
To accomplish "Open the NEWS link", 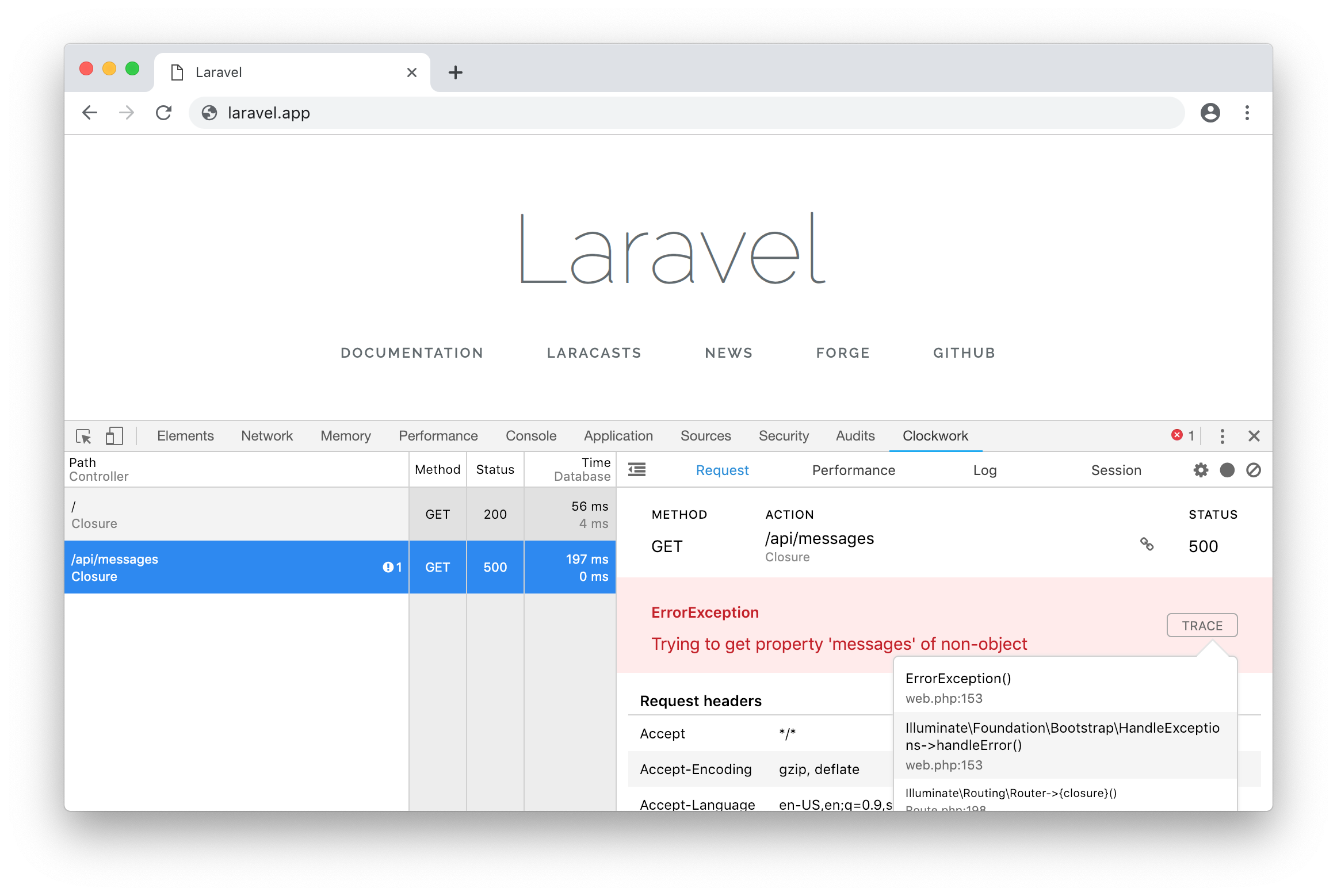I will 729,353.
